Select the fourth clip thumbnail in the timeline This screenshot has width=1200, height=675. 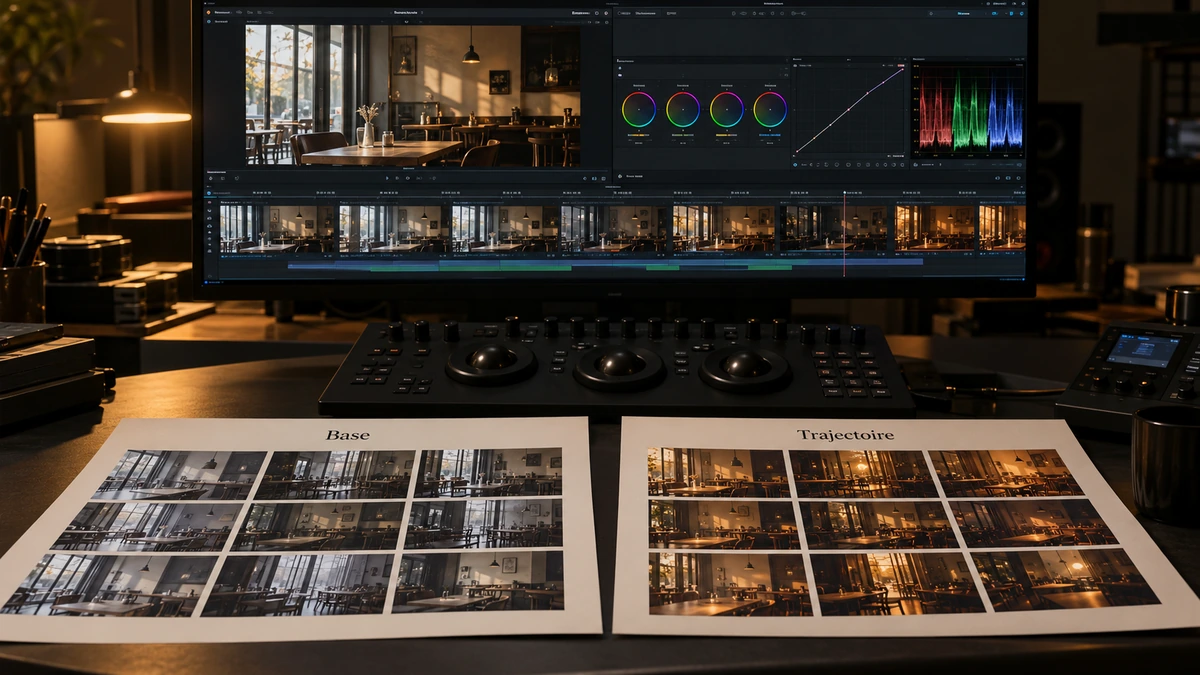click(613, 229)
